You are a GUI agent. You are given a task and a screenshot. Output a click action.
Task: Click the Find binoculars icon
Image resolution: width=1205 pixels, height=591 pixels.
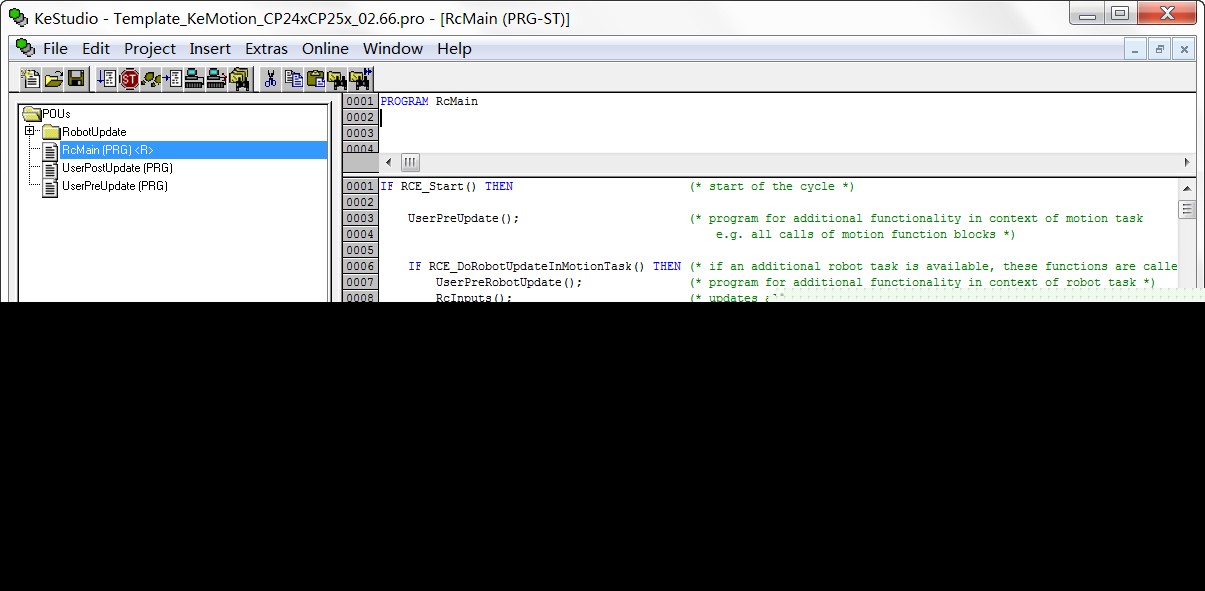[x=337, y=78]
